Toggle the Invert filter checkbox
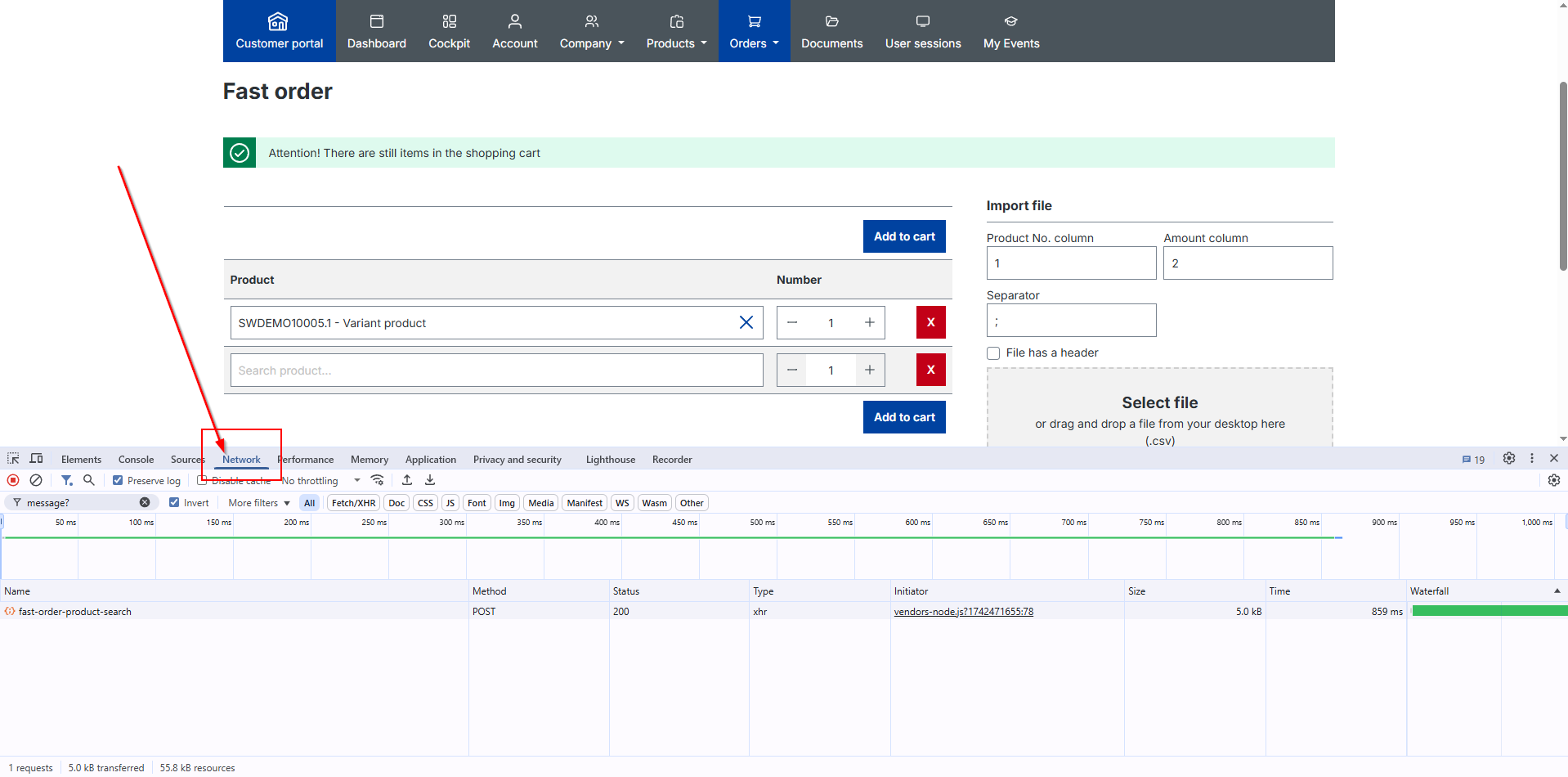This screenshot has width=1568, height=777. [174, 503]
